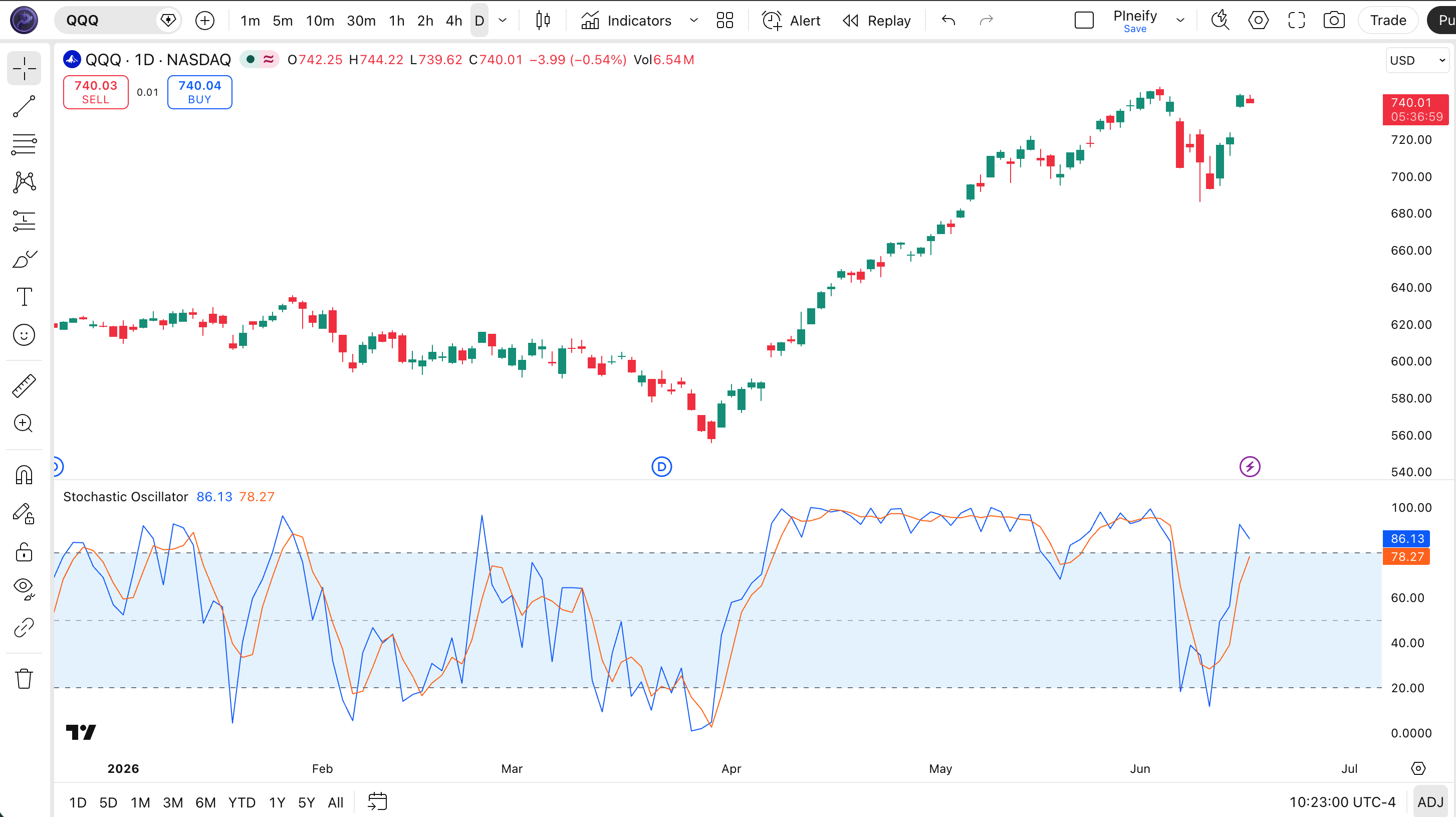Open the Fibonacci retracement tools
1456x817 pixels.
[24, 144]
